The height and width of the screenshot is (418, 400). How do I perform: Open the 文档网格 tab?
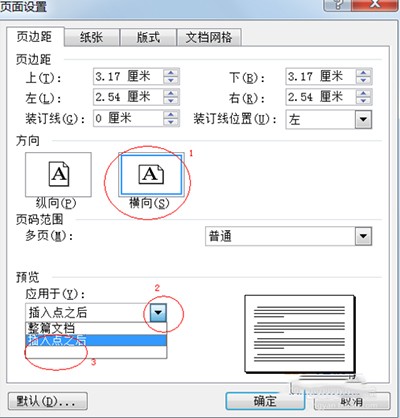209,37
